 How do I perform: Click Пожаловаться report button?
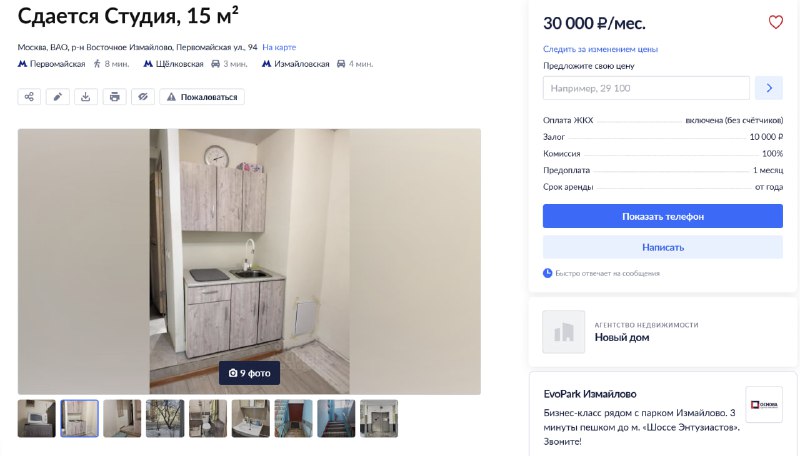tap(202, 97)
